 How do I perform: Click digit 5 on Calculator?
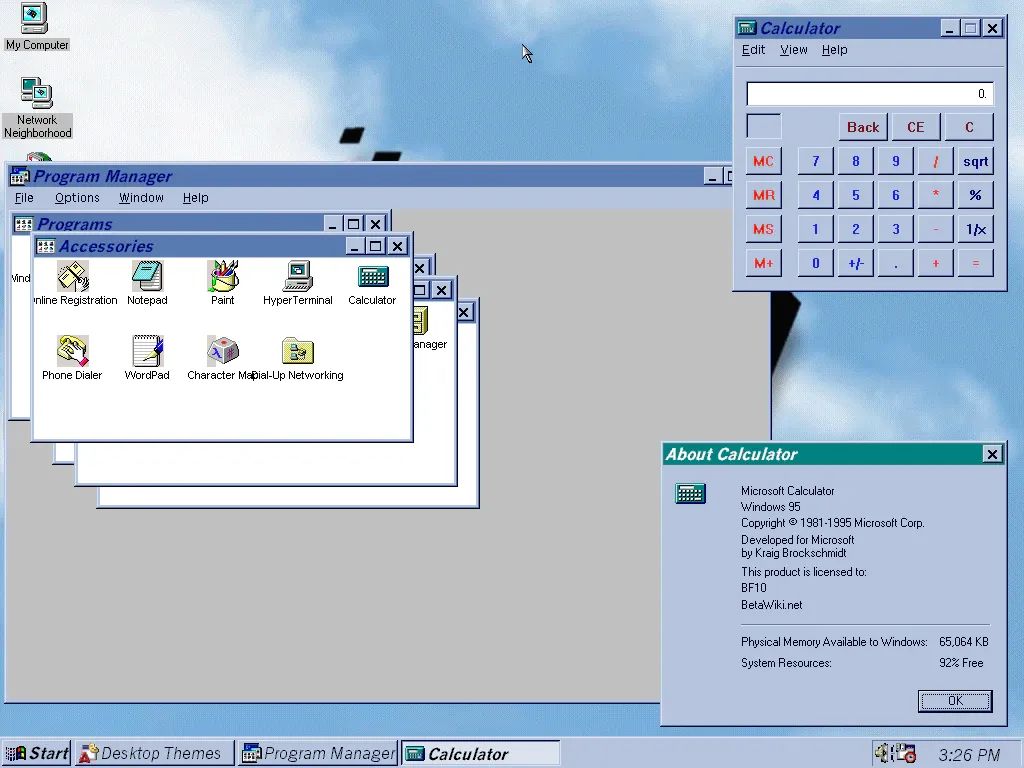tap(856, 195)
